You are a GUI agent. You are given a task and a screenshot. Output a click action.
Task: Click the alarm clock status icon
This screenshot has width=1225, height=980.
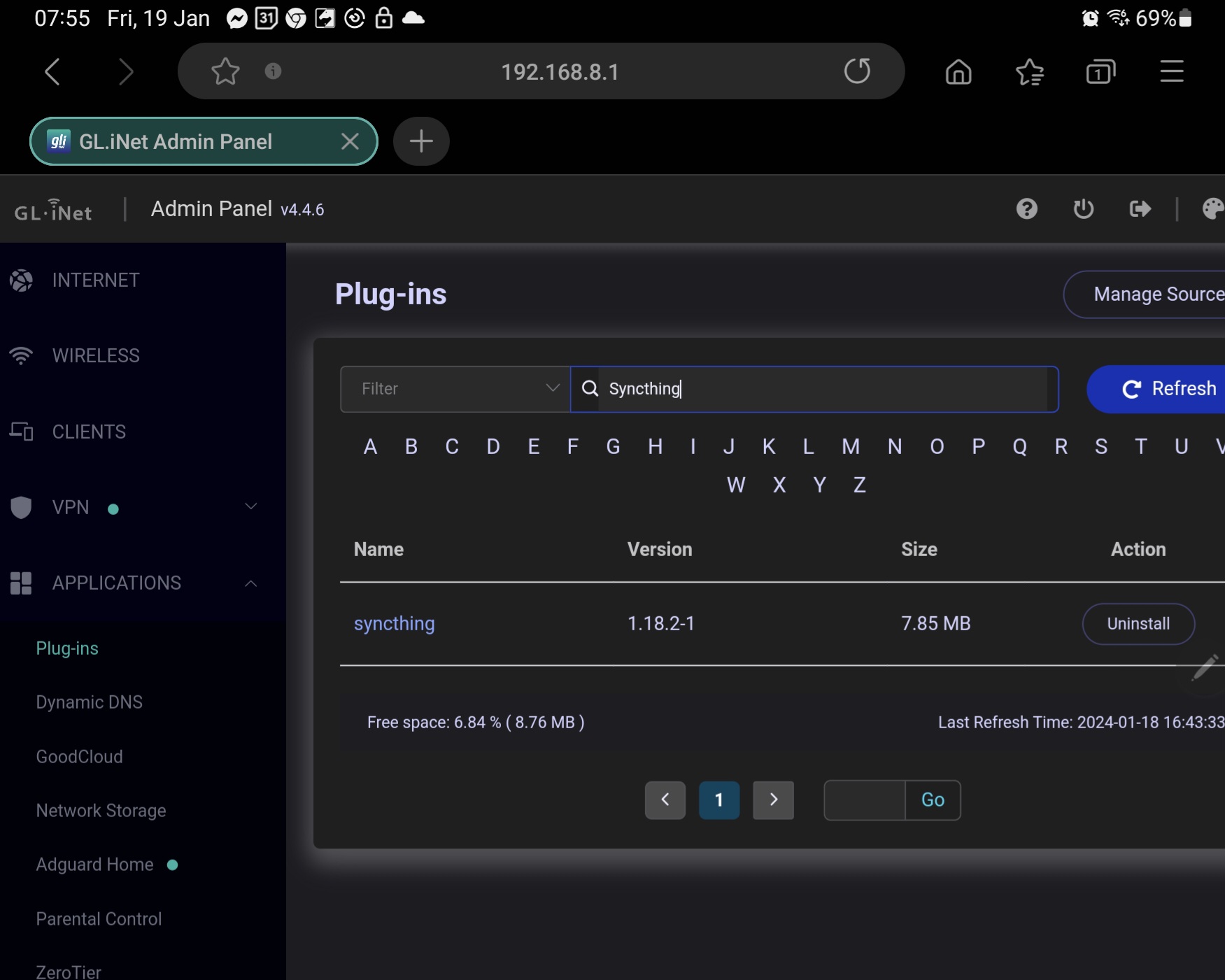tap(1090, 18)
